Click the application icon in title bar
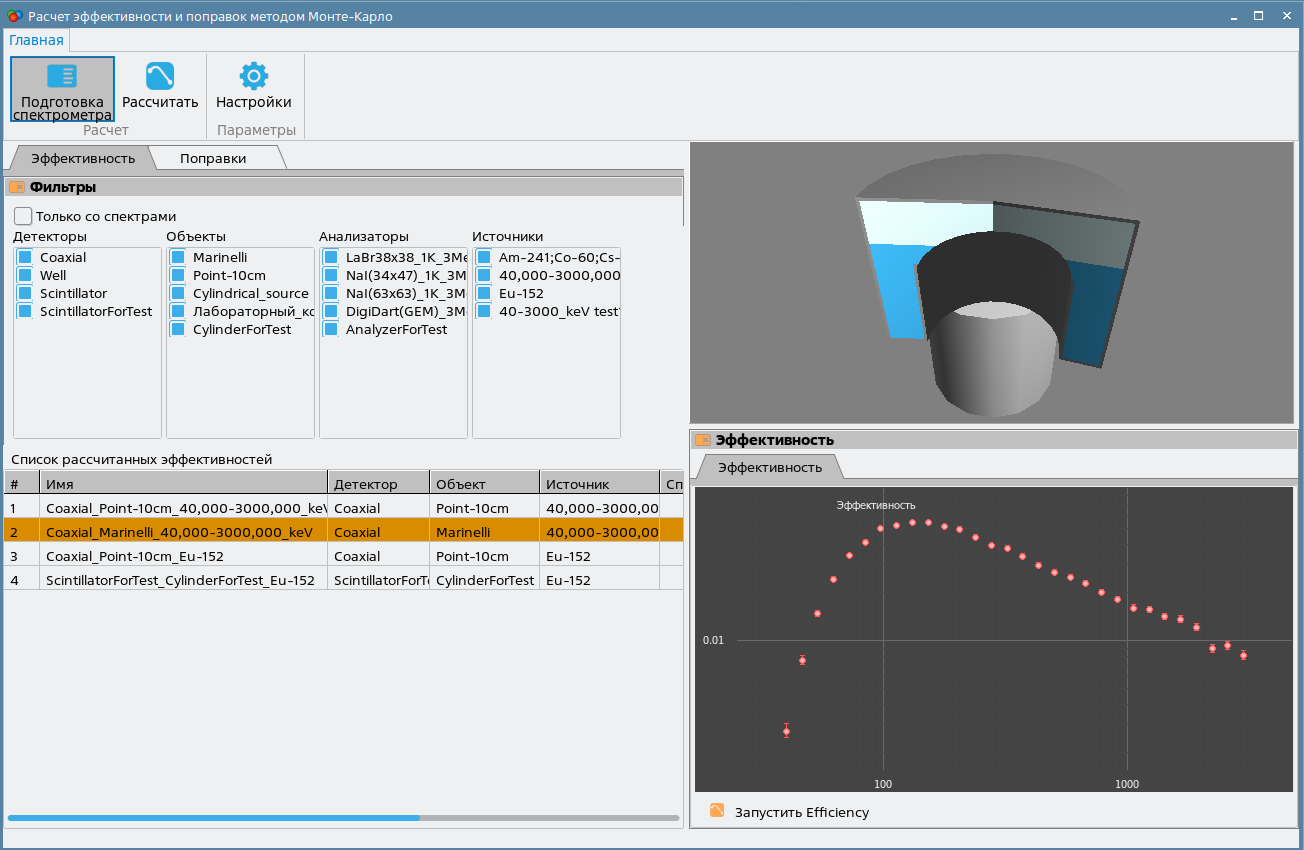The height and width of the screenshot is (850, 1304). [14, 15]
